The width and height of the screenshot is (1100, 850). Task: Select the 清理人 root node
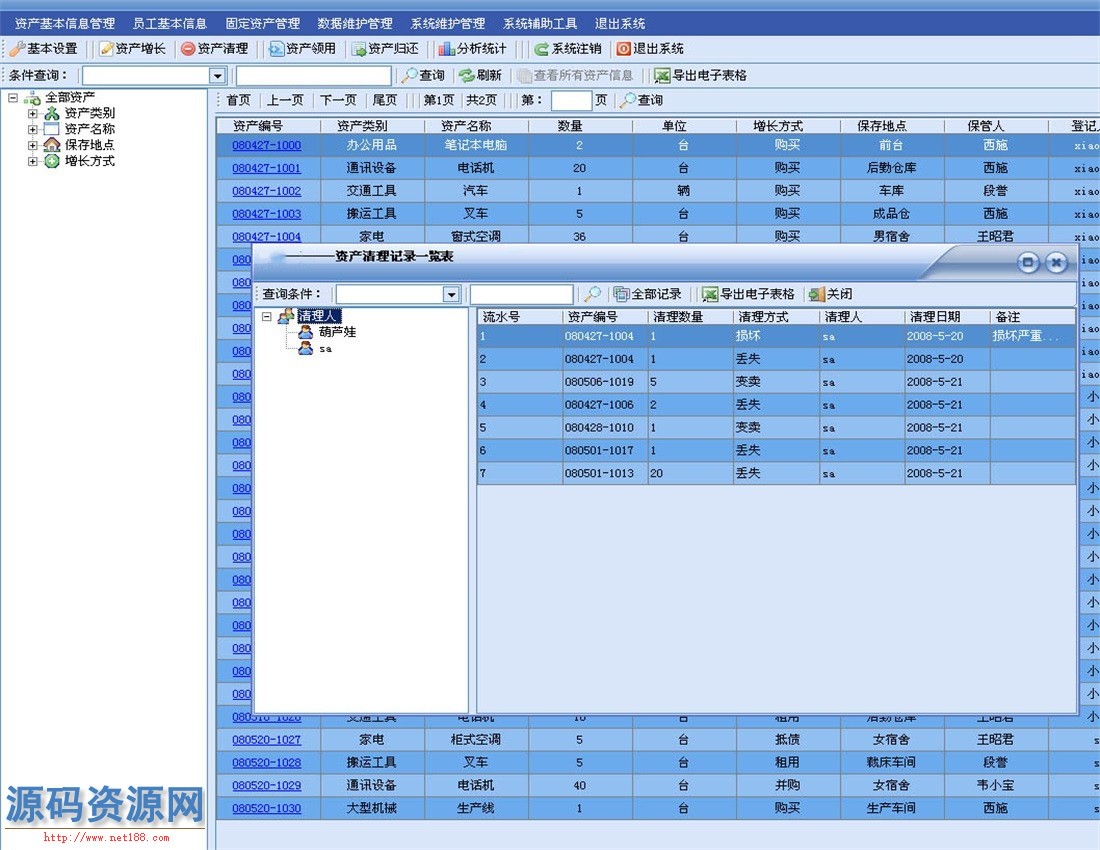[318, 316]
